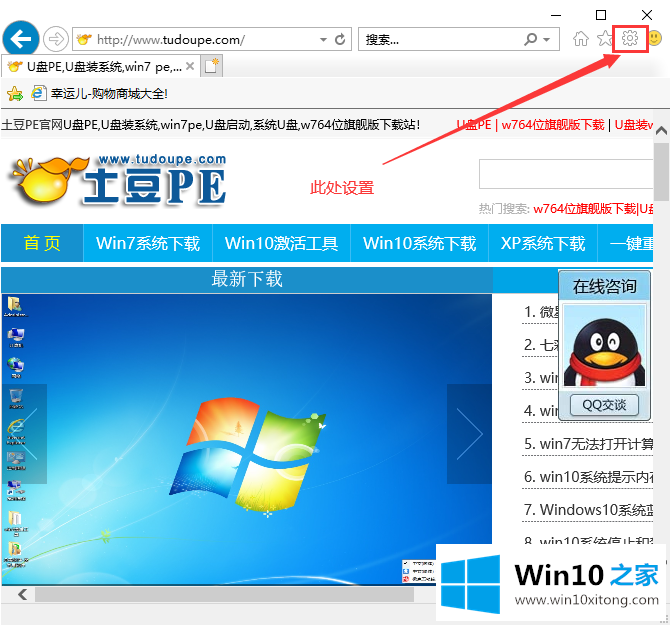Click the 最新下载 section header
This screenshot has height=626, width=671.
coord(246,279)
